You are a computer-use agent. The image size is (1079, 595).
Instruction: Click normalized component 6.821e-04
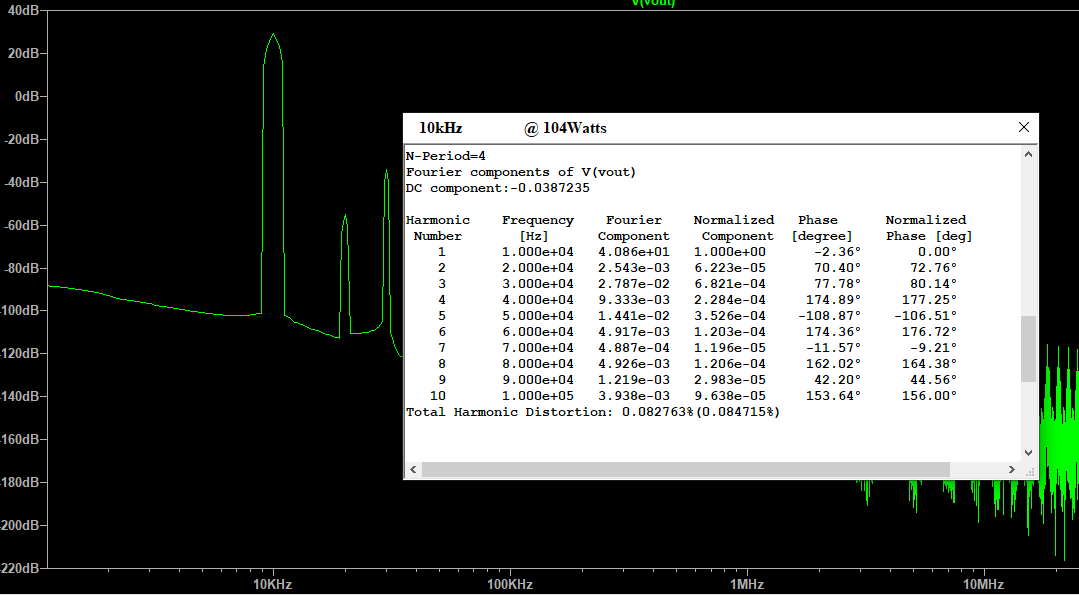[x=729, y=284]
